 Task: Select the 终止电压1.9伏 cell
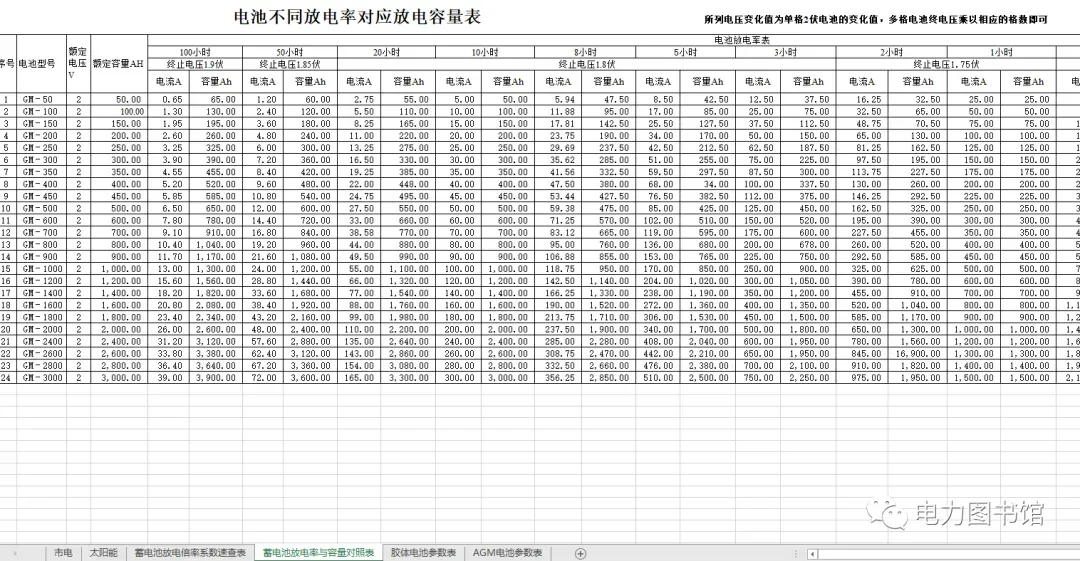(x=195, y=64)
